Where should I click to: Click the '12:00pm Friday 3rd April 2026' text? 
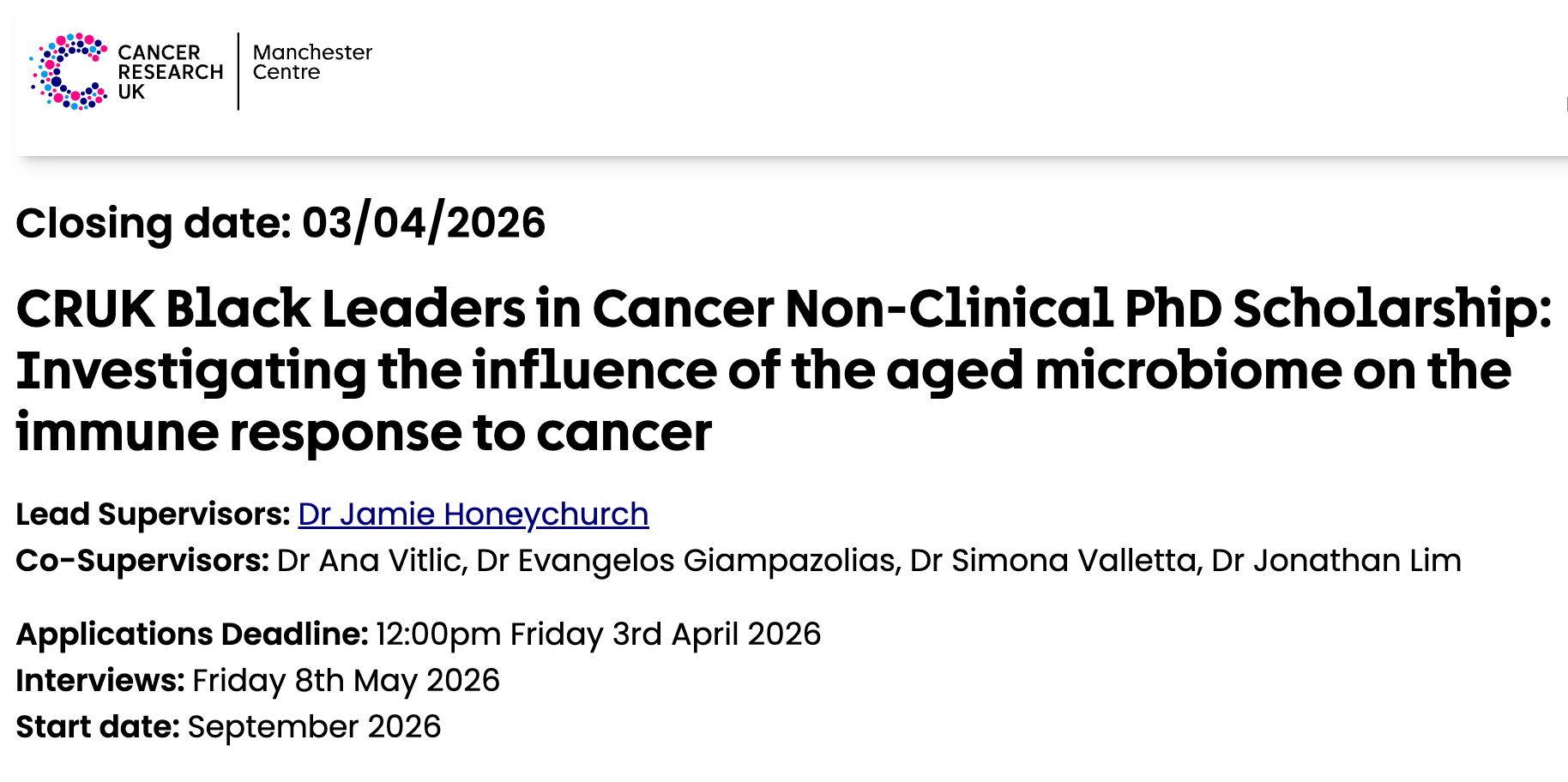[598, 635]
